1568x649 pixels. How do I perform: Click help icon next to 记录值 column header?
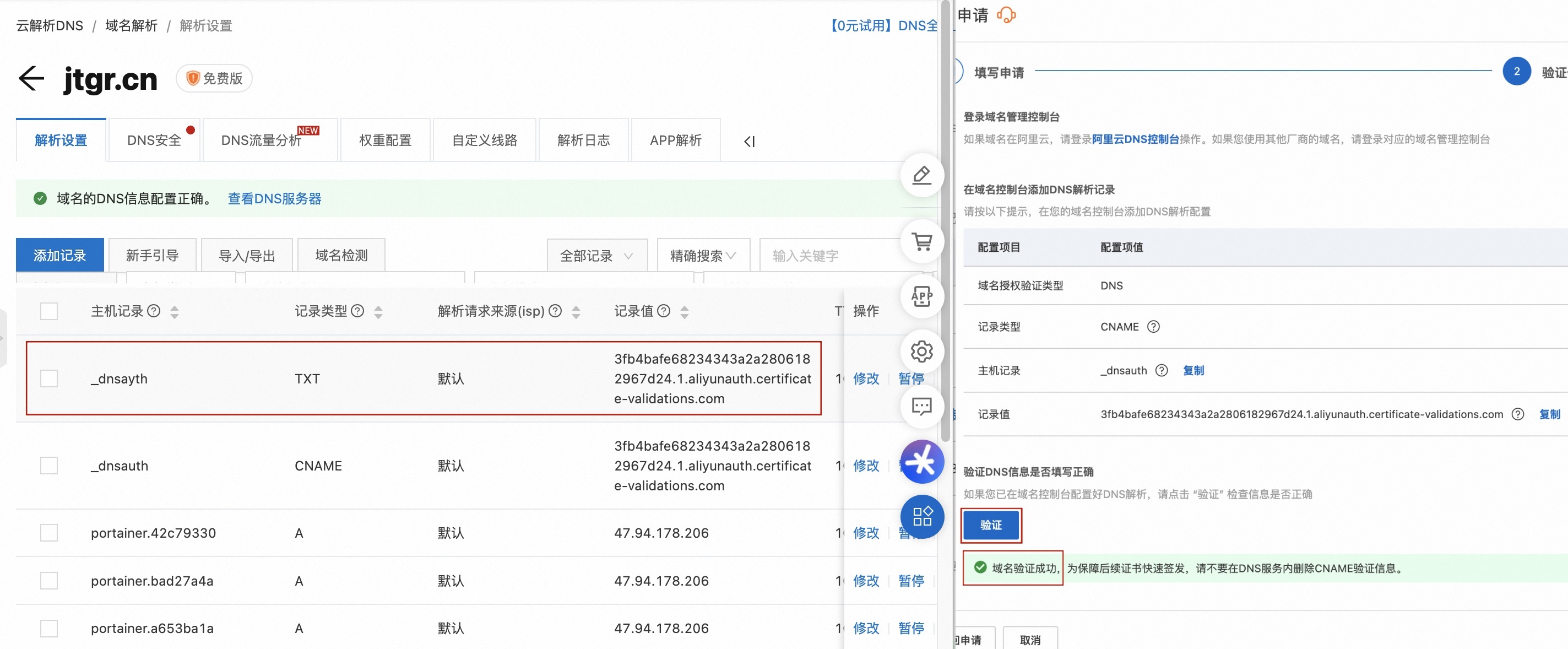coord(664,311)
